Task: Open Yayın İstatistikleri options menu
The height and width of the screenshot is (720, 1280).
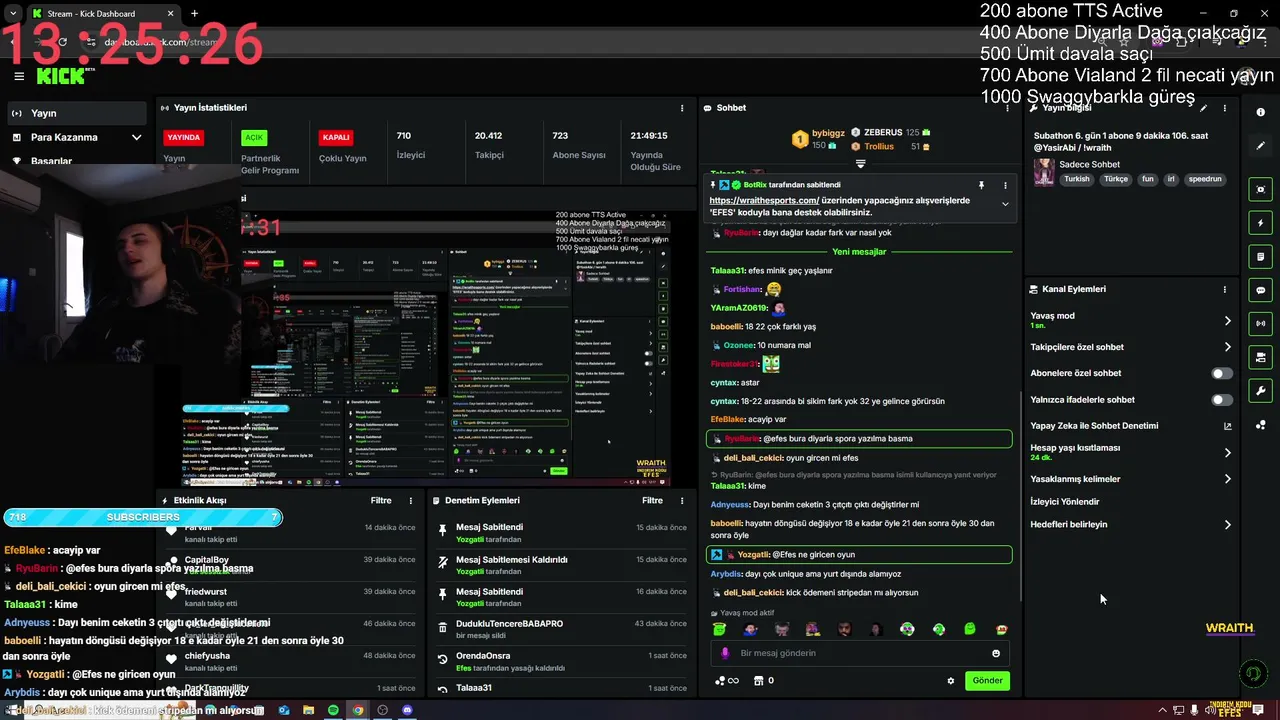Action: [x=683, y=108]
